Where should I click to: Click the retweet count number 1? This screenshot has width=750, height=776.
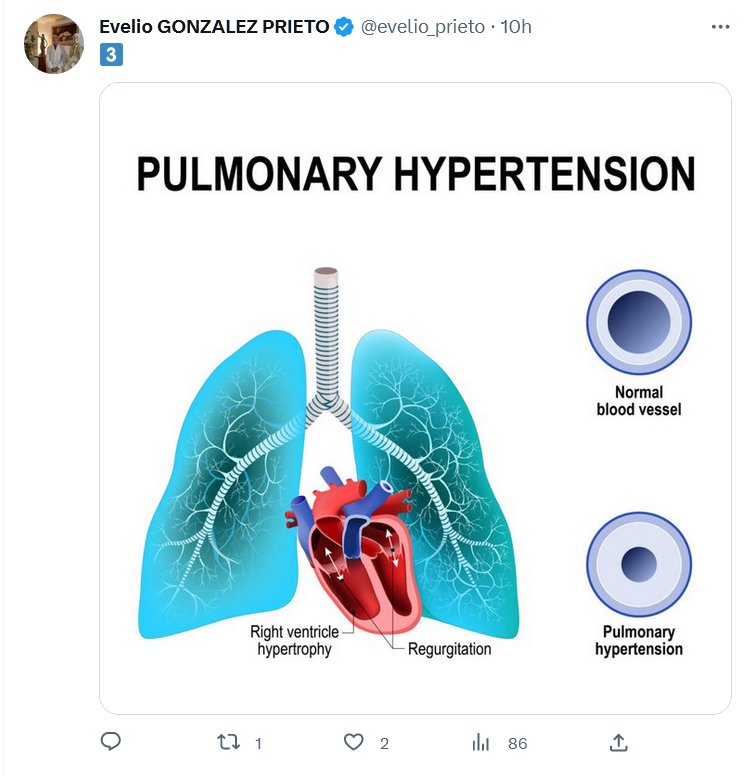[258, 743]
